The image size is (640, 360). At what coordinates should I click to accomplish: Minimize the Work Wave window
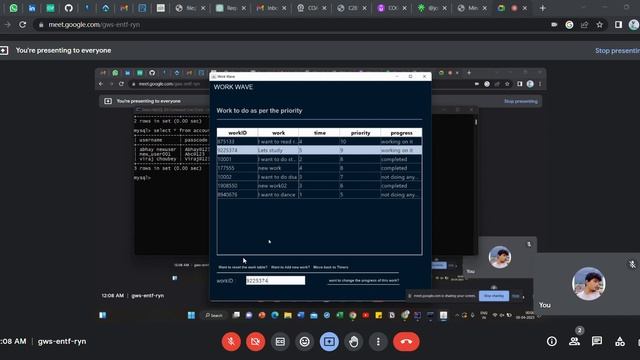tap(397, 76)
